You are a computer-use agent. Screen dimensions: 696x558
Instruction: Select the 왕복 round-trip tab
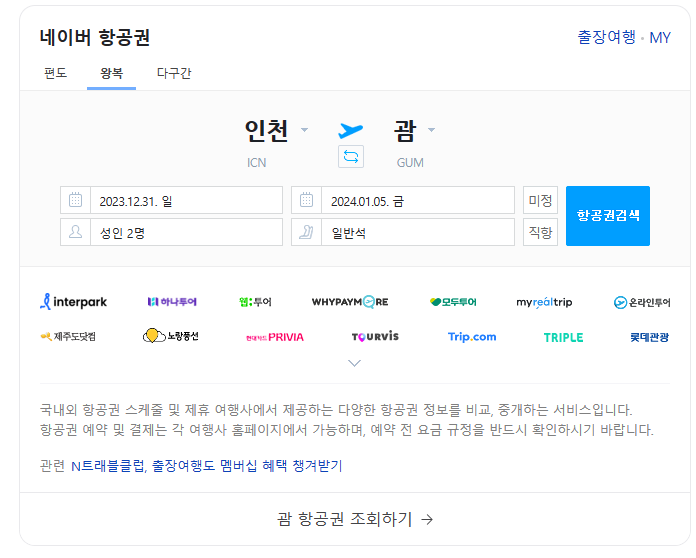tap(111, 73)
